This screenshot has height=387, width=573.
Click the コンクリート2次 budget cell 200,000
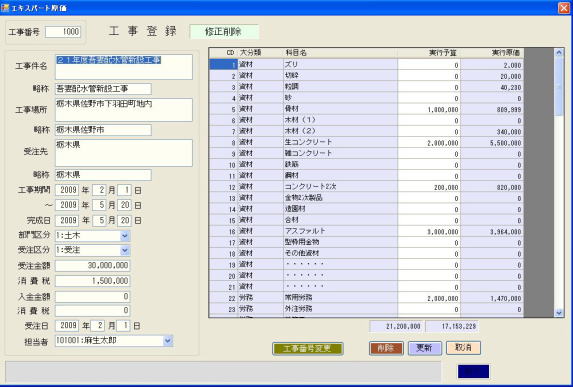click(429, 187)
